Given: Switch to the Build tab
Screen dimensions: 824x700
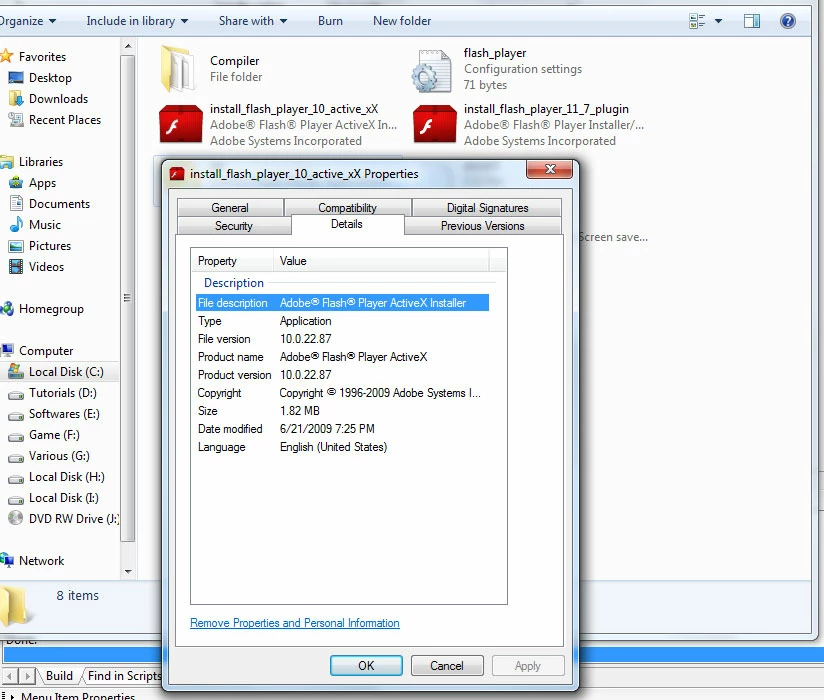Looking at the screenshot, I should (59, 676).
